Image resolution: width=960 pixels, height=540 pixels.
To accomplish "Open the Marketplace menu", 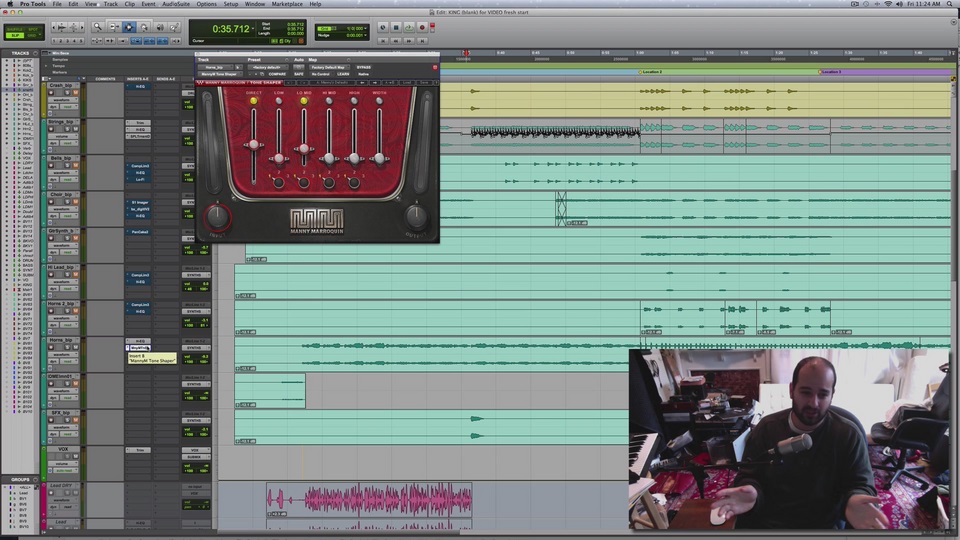I will click(x=287, y=4).
